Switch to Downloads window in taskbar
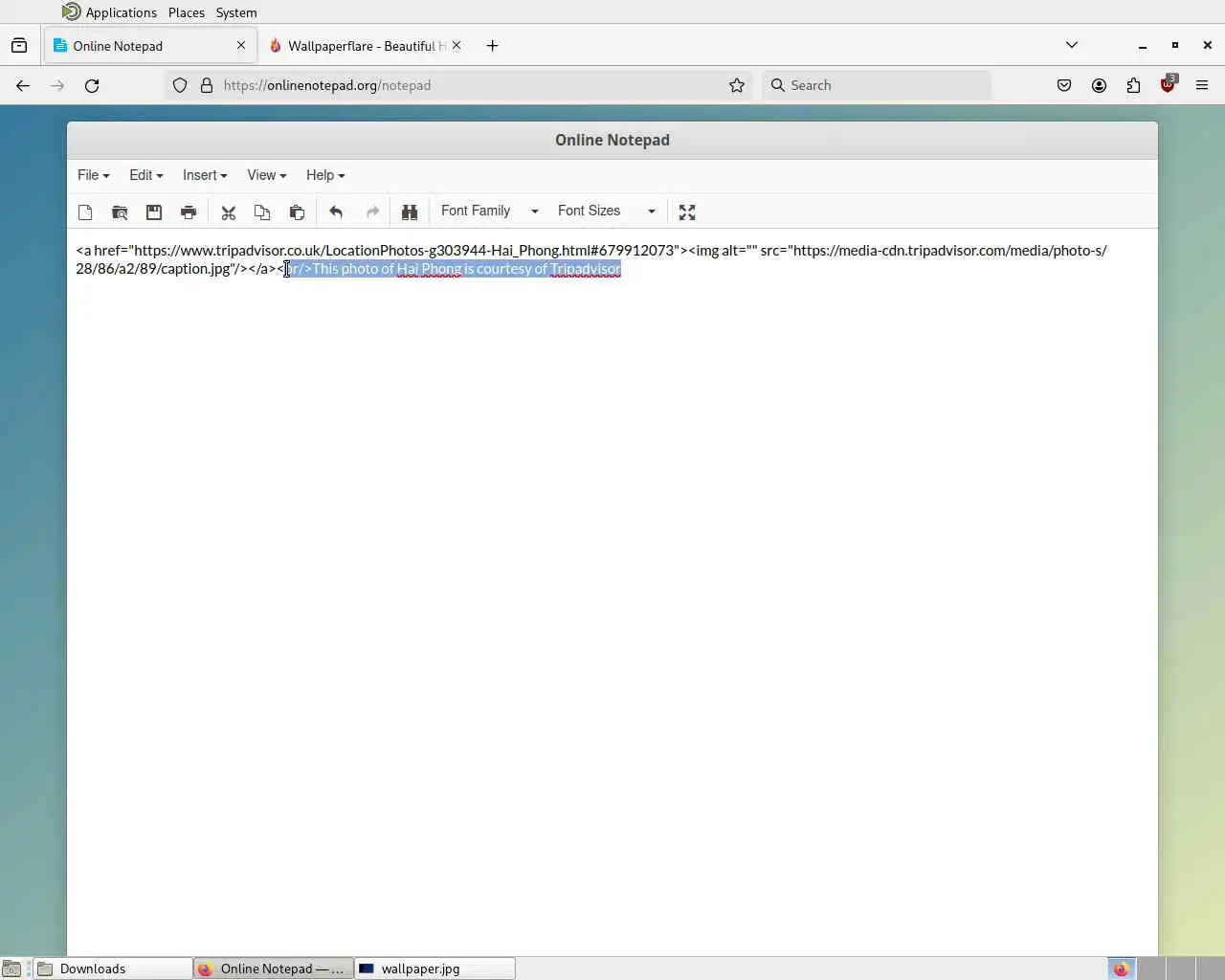Image resolution: width=1225 pixels, height=980 pixels. pyautogui.click(x=113, y=969)
